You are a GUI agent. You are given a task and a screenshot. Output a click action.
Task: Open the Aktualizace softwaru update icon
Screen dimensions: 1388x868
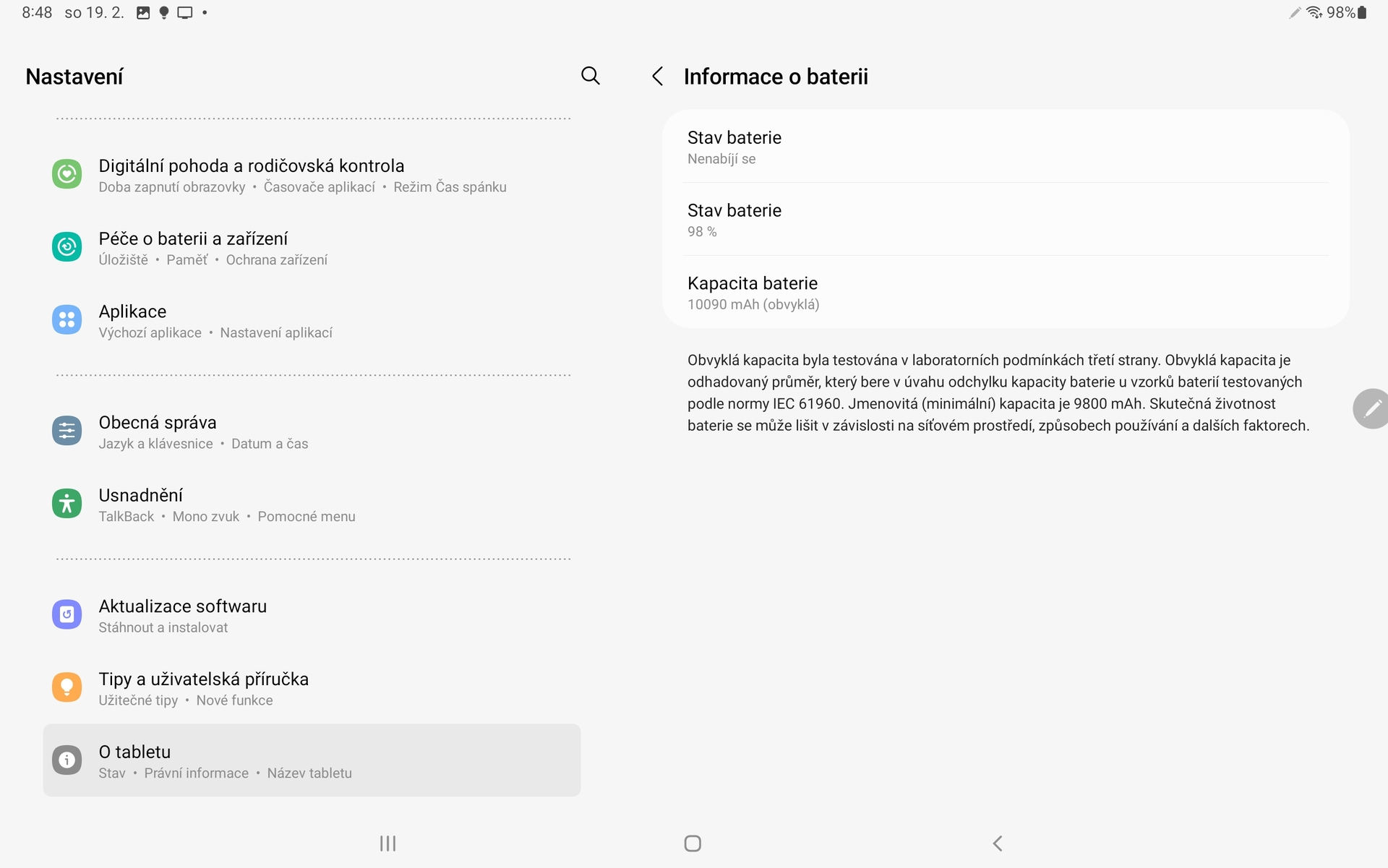pyautogui.click(x=67, y=614)
